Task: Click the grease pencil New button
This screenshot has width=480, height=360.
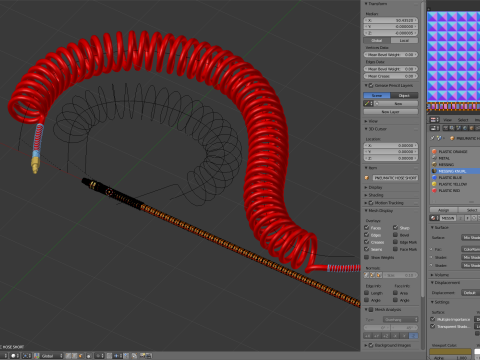Action: pyautogui.click(x=396, y=104)
